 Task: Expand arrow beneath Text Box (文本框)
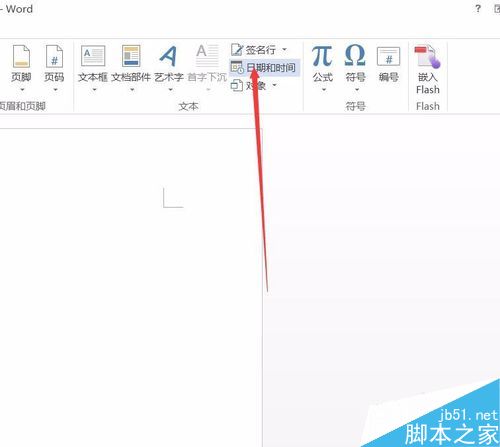[94, 90]
